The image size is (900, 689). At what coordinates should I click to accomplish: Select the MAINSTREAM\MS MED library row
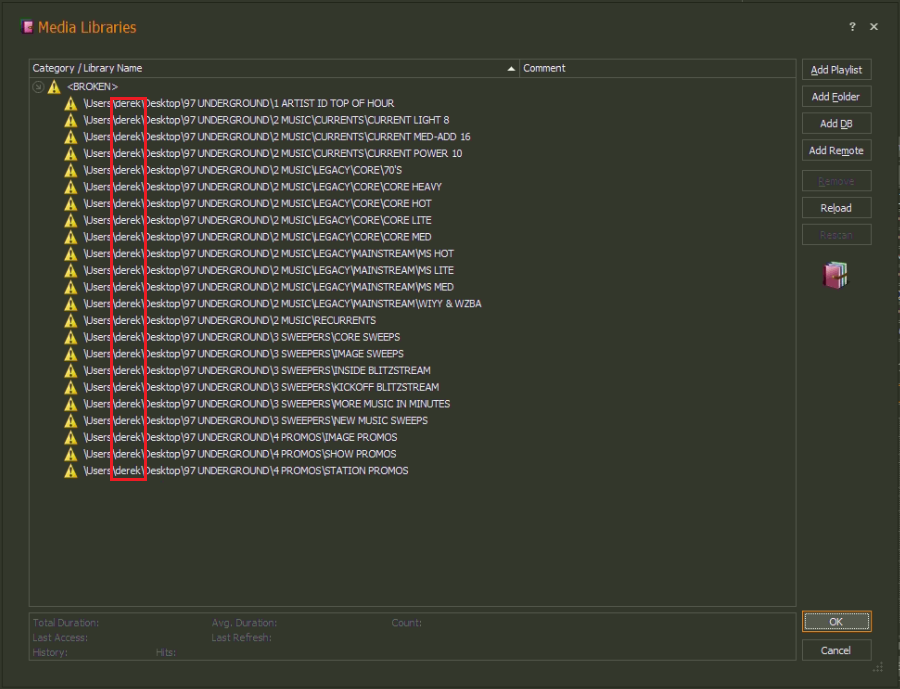pyautogui.click(x=268, y=287)
